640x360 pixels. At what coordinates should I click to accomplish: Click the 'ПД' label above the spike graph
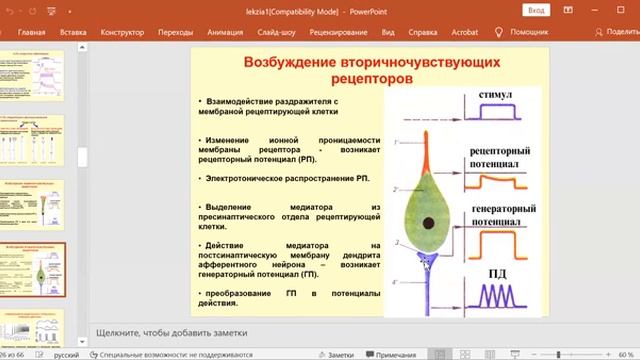coord(497,273)
